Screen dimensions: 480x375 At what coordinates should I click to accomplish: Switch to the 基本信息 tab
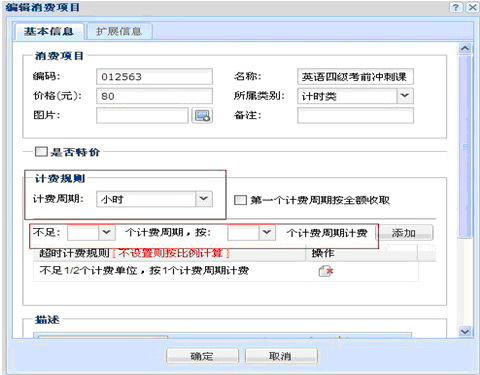tap(49, 32)
